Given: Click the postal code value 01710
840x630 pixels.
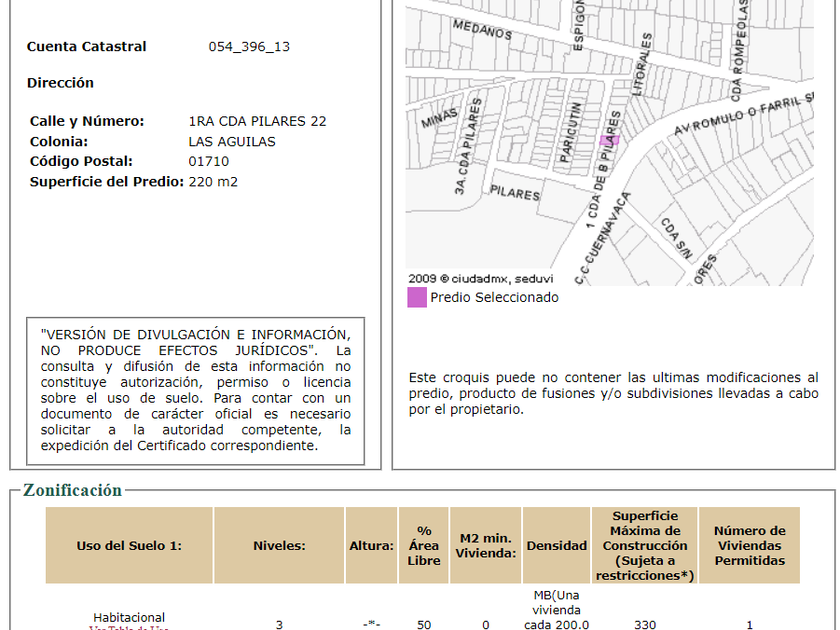Looking at the screenshot, I should (x=209, y=161).
